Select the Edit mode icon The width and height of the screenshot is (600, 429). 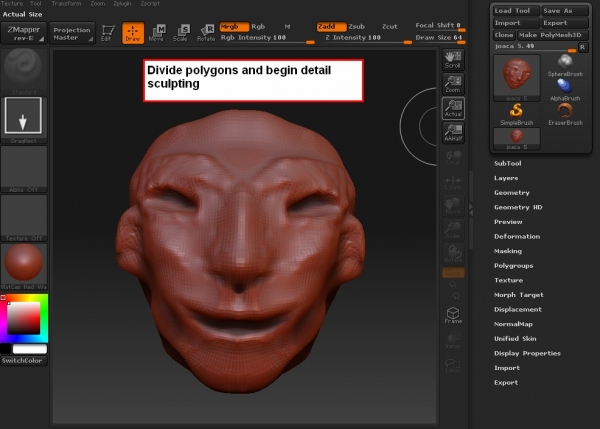108,33
